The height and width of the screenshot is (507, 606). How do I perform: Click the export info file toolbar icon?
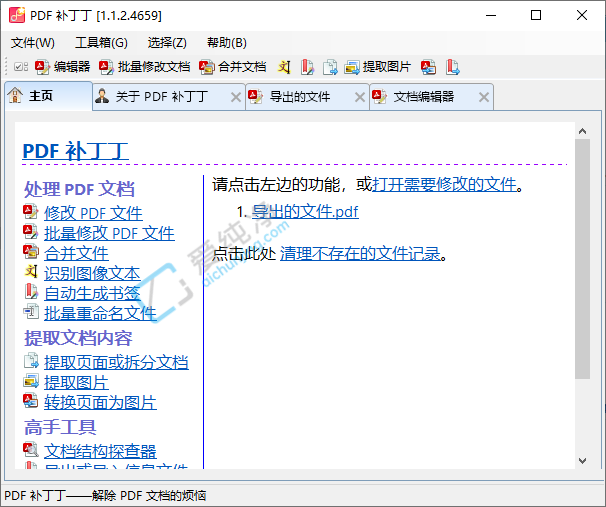[x=452, y=67]
